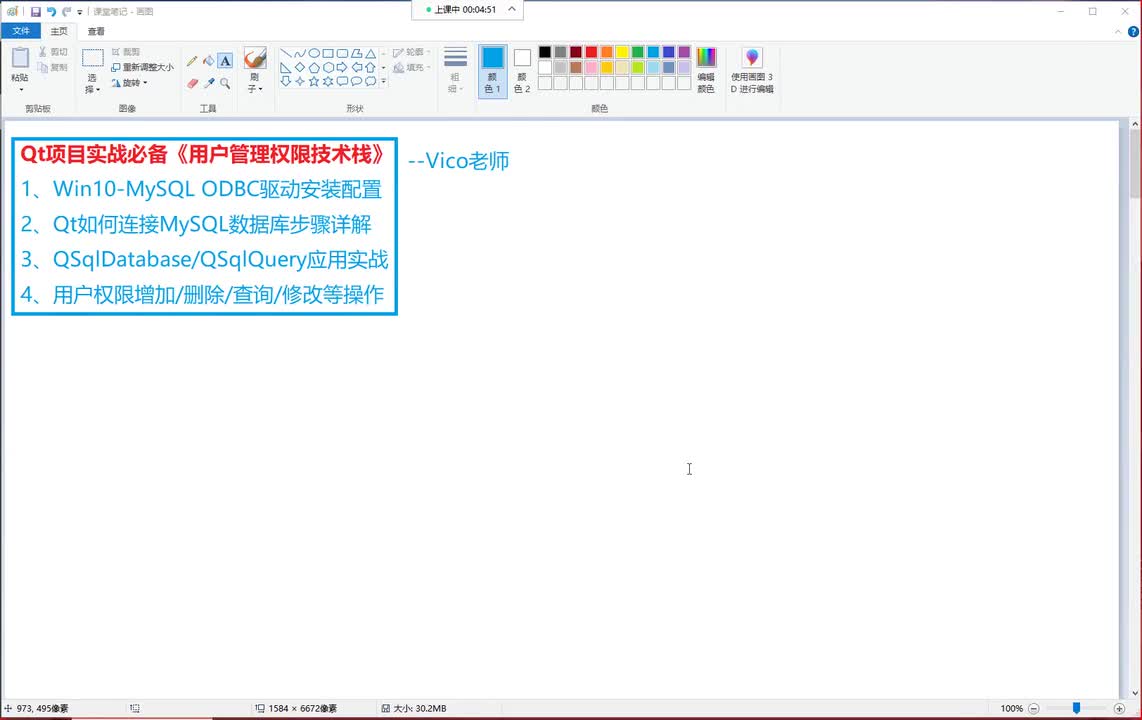
Task: Choose the straight Line shape
Action: click(286, 53)
